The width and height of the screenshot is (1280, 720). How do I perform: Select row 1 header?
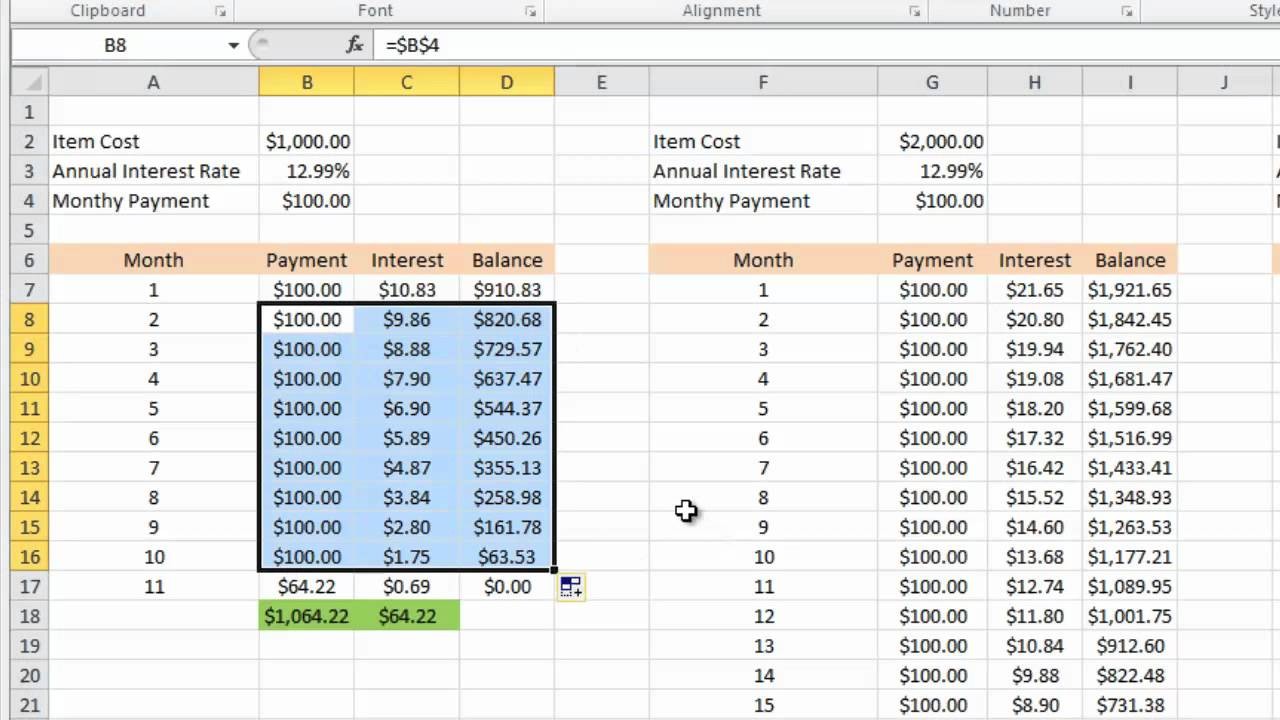(29, 112)
